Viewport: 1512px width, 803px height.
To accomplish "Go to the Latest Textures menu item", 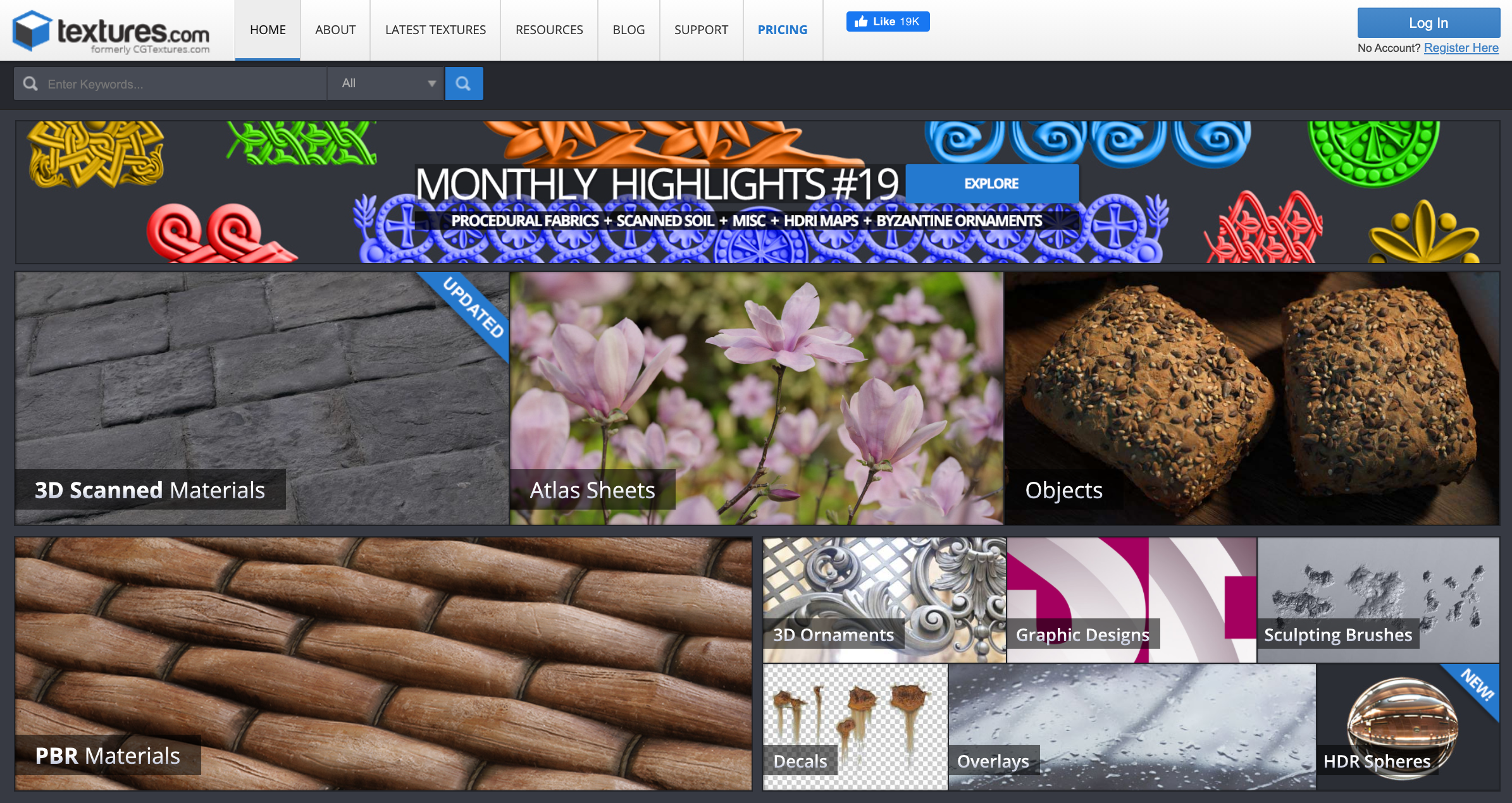I will pyautogui.click(x=435, y=30).
